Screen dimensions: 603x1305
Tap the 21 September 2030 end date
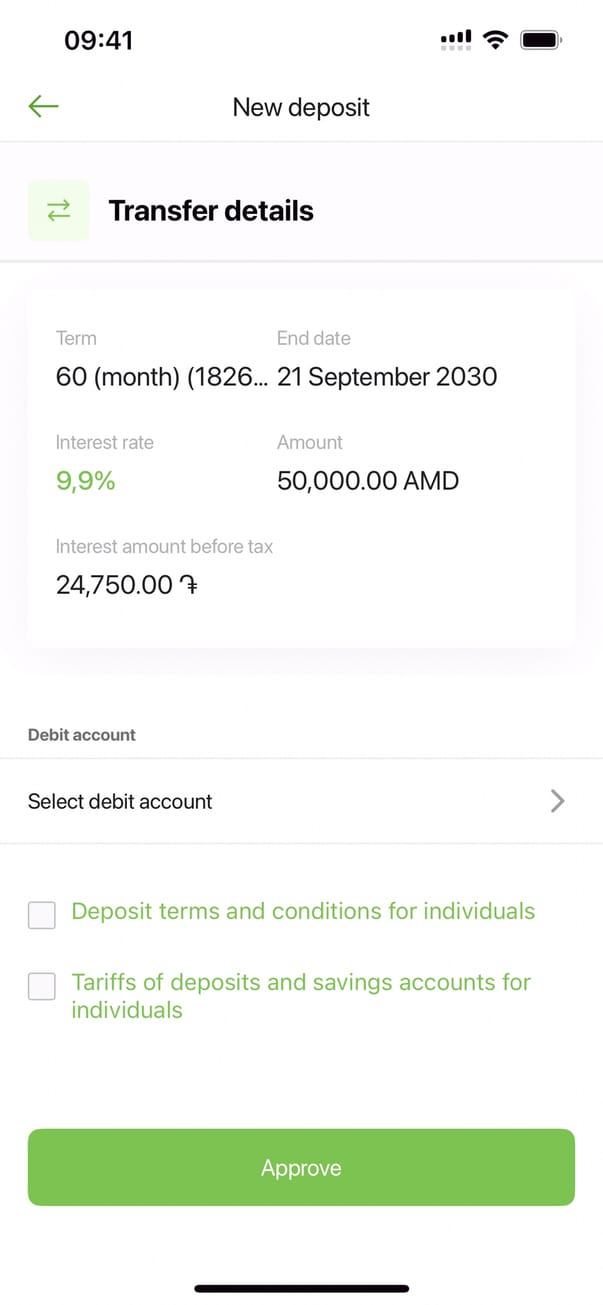pyautogui.click(x=387, y=377)
